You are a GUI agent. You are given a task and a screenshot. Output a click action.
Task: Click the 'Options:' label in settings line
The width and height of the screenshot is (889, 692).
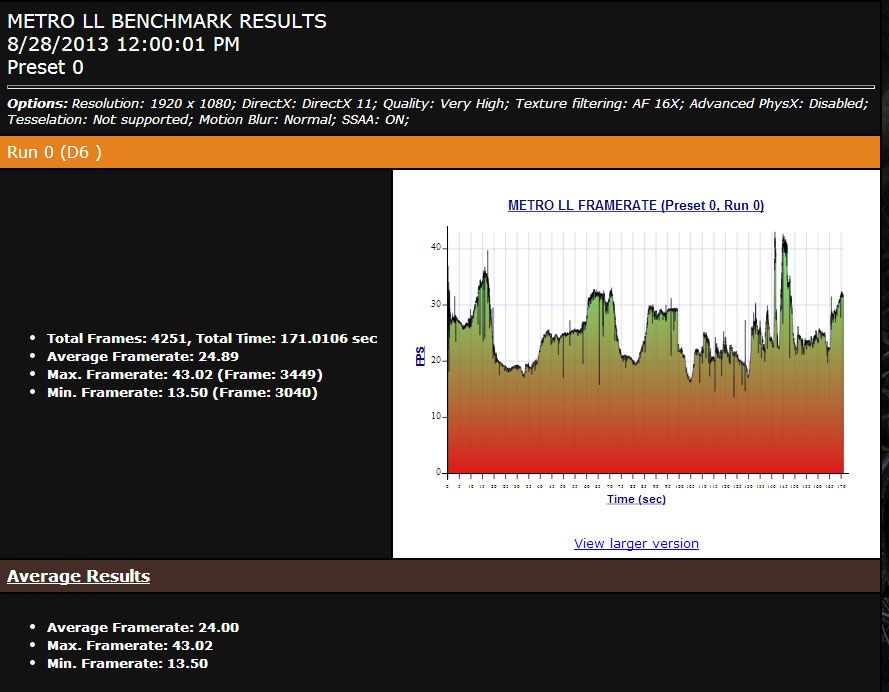(37, 104)
